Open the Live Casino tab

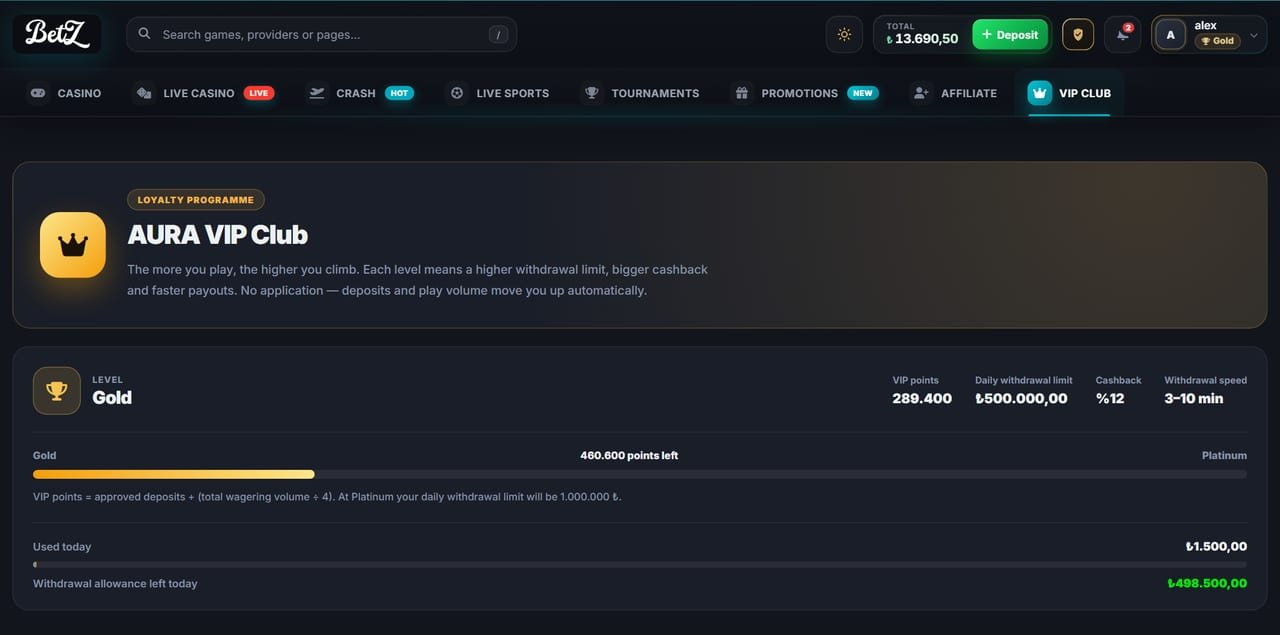pos(204,93)
